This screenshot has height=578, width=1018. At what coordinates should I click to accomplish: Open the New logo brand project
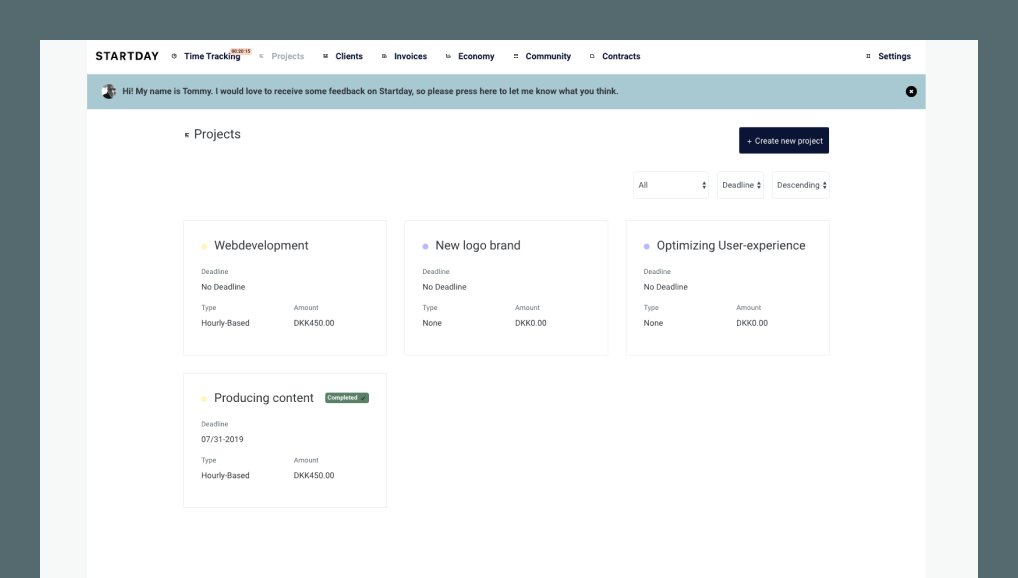(506, 288)
